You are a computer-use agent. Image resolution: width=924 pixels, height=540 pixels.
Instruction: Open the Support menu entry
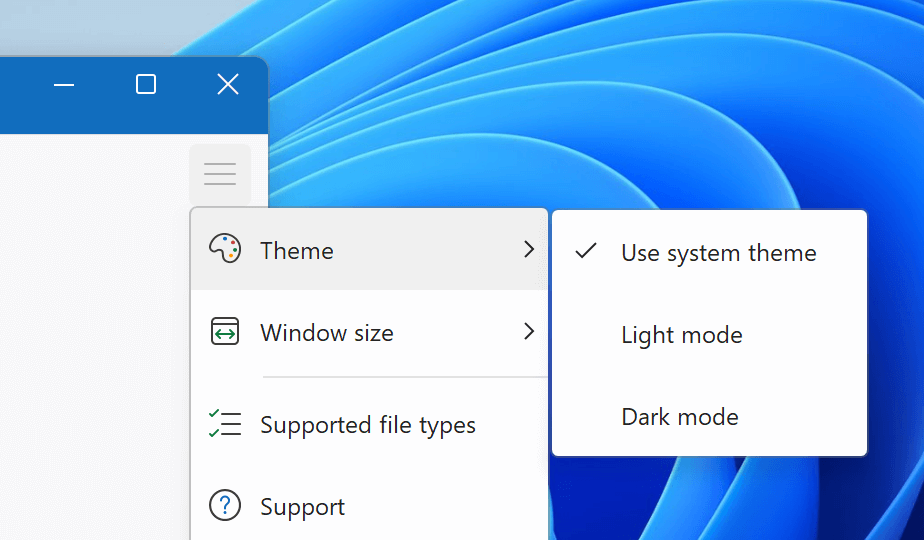(369, 506)
